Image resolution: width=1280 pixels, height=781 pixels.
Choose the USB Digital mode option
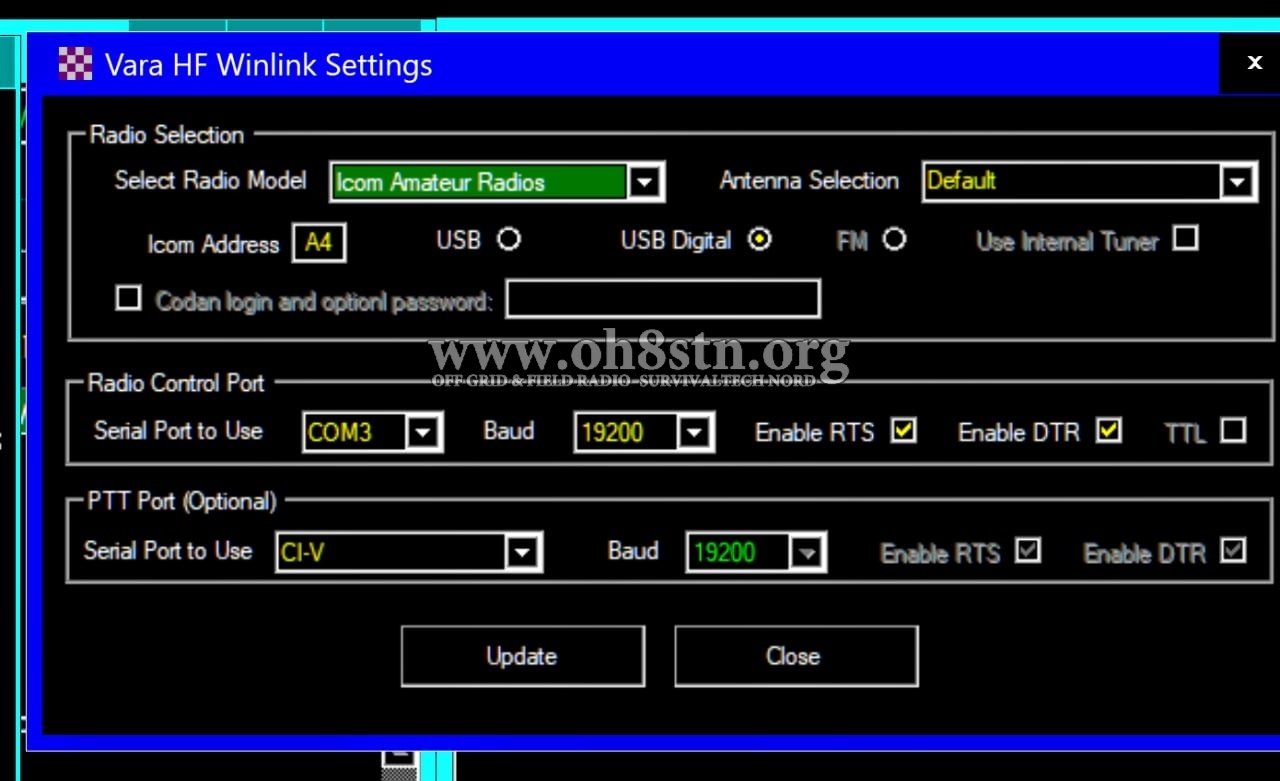tap(760, 240)
